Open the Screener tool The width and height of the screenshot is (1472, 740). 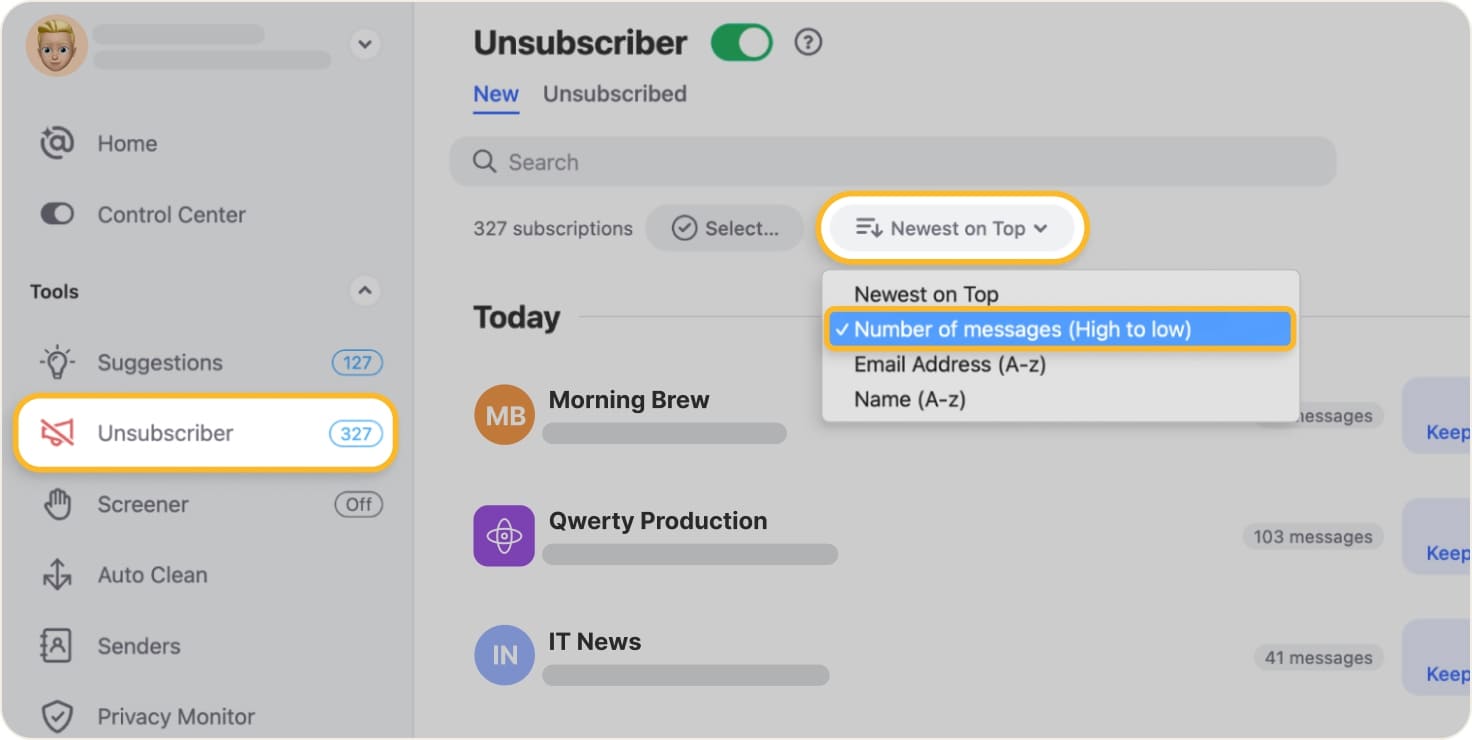click(x=142, y=504)
